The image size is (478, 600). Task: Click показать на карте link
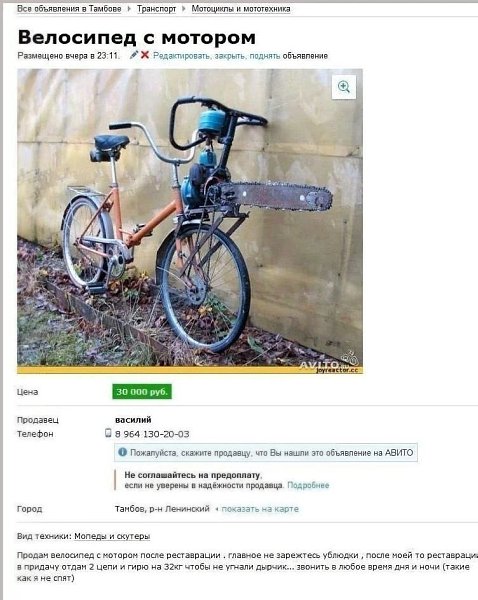[x=260, y=509]
